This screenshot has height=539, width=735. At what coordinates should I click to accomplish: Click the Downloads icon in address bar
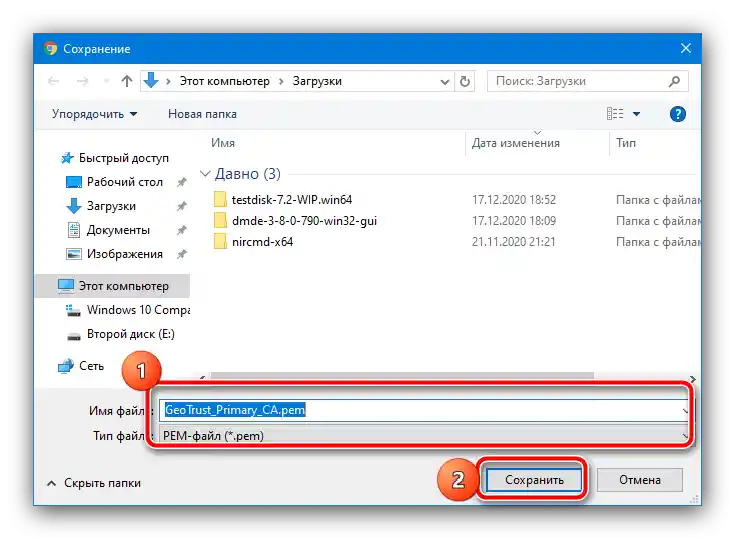coord(151,81)
